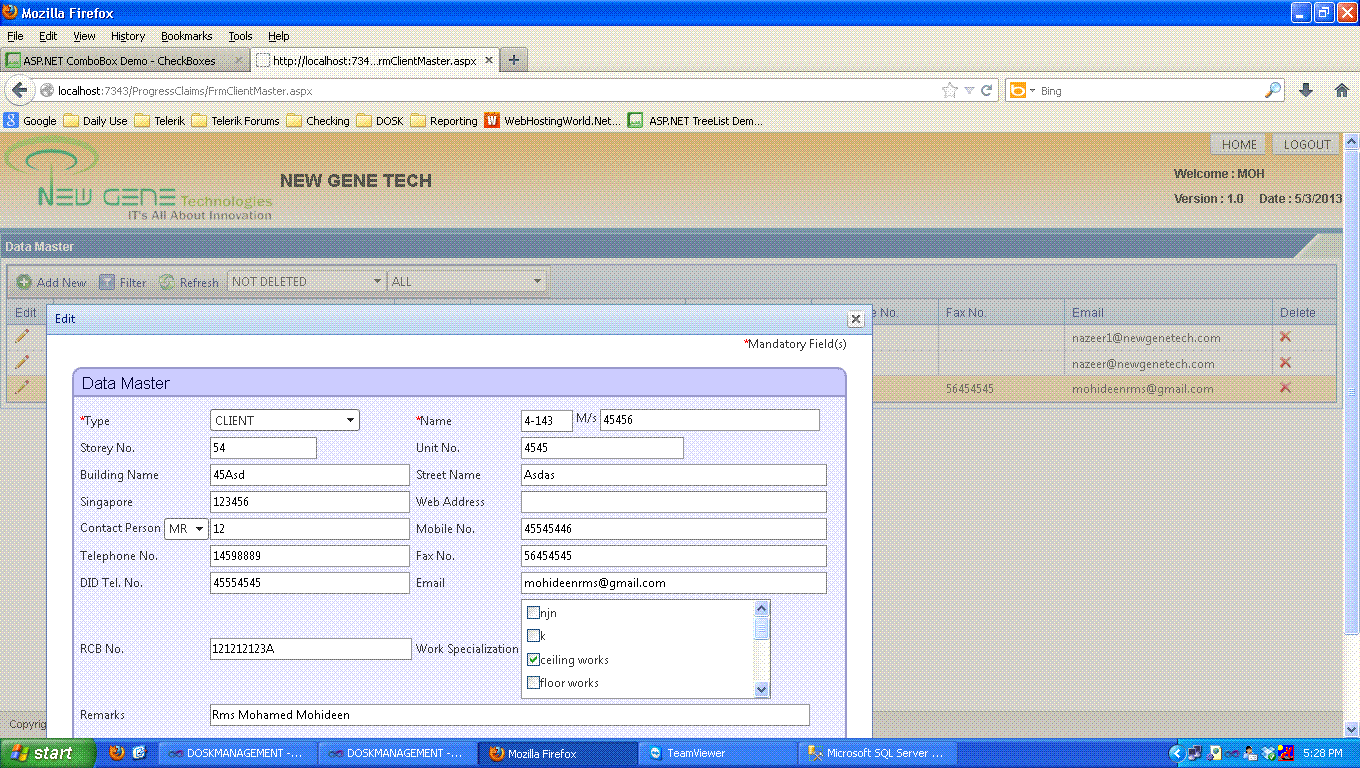
Task: Click the Mobile No. input field
Action: click(674, 528)
